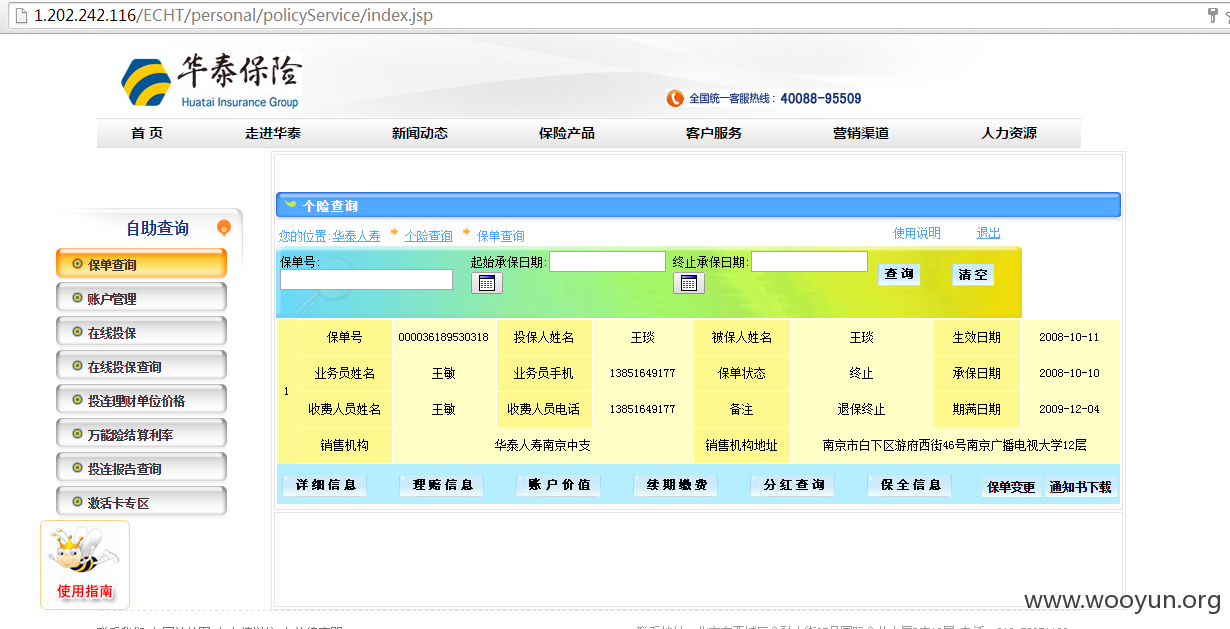Open the end date calendar picker icon
The height and width of the screenshot is (629, 1230).
pos(689,283)
